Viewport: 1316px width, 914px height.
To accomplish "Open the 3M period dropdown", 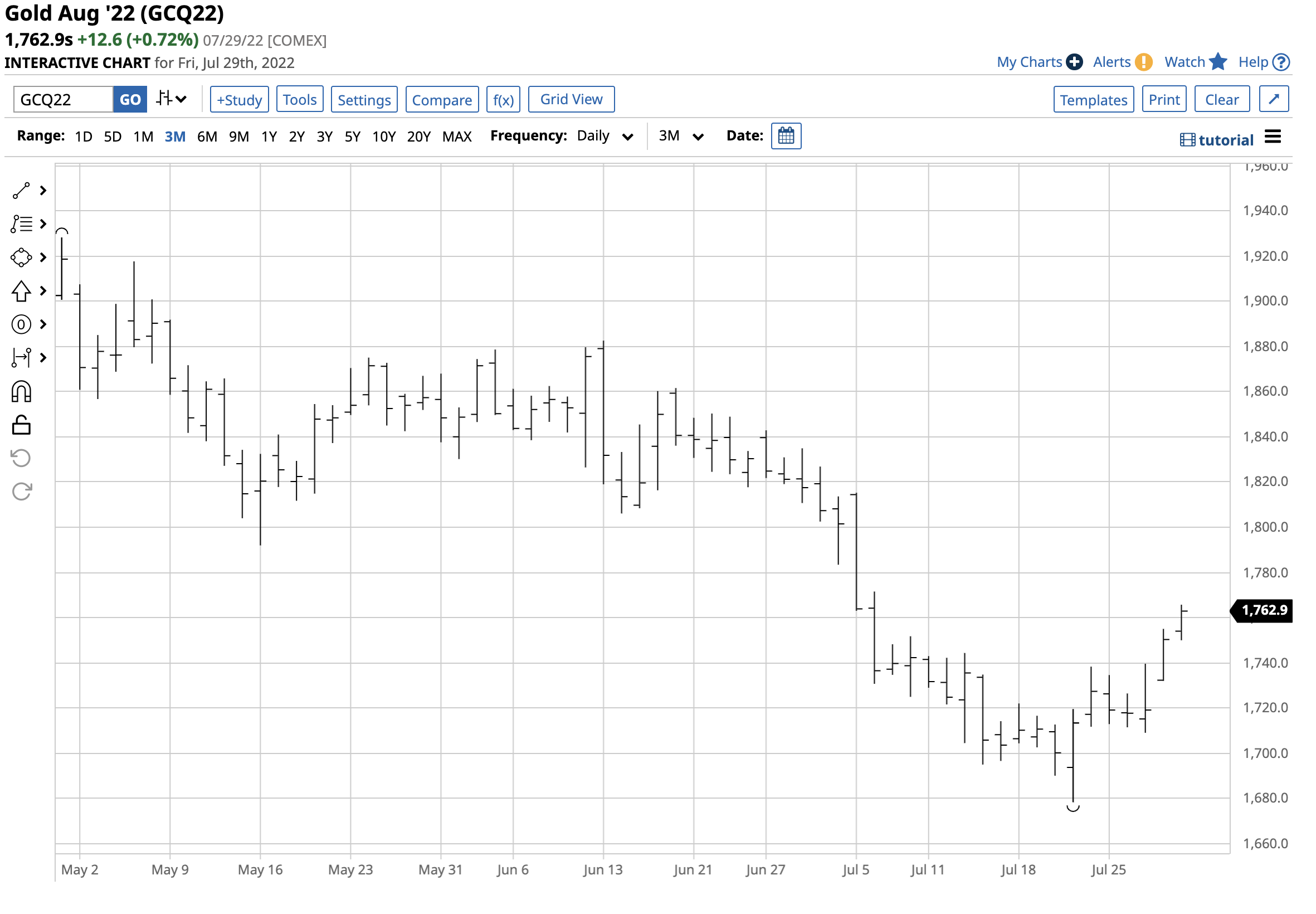I will pyautogui.click(x=681, y=137).
